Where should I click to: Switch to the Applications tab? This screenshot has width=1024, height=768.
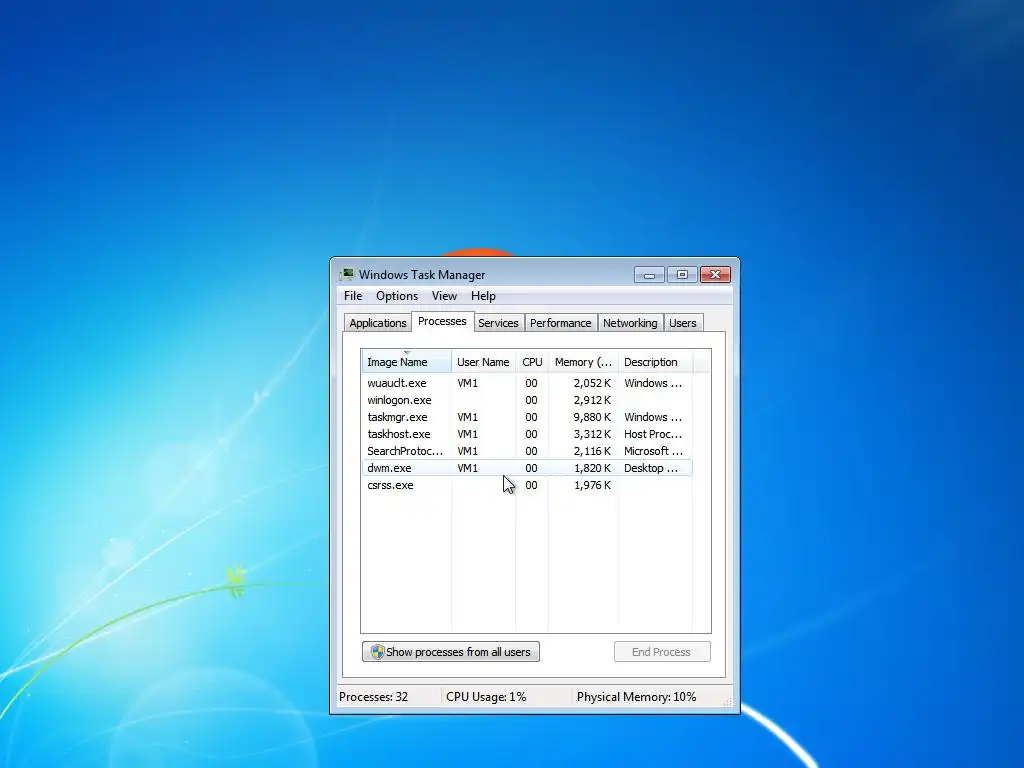point(377,323)
